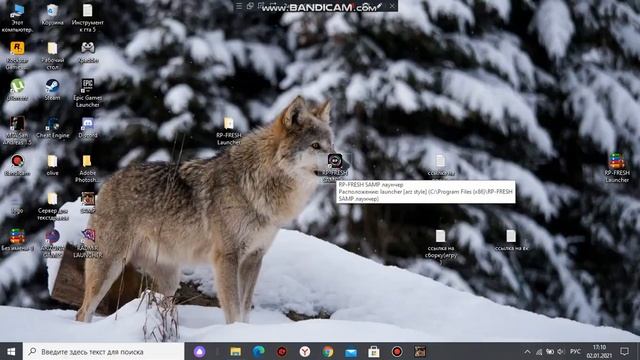Select the text file right of the RP-FRESH SAMP shortcut
The image size is (640, 360).
coord(440,165)
